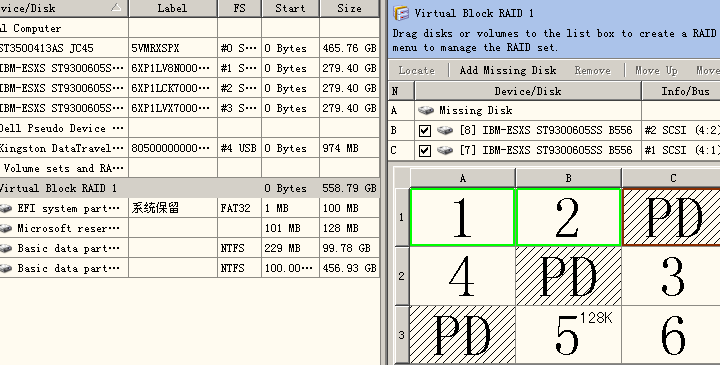The image size is (720, 365).
Task: Click the 101 MB start cell
Action: (x=290, y=228)
